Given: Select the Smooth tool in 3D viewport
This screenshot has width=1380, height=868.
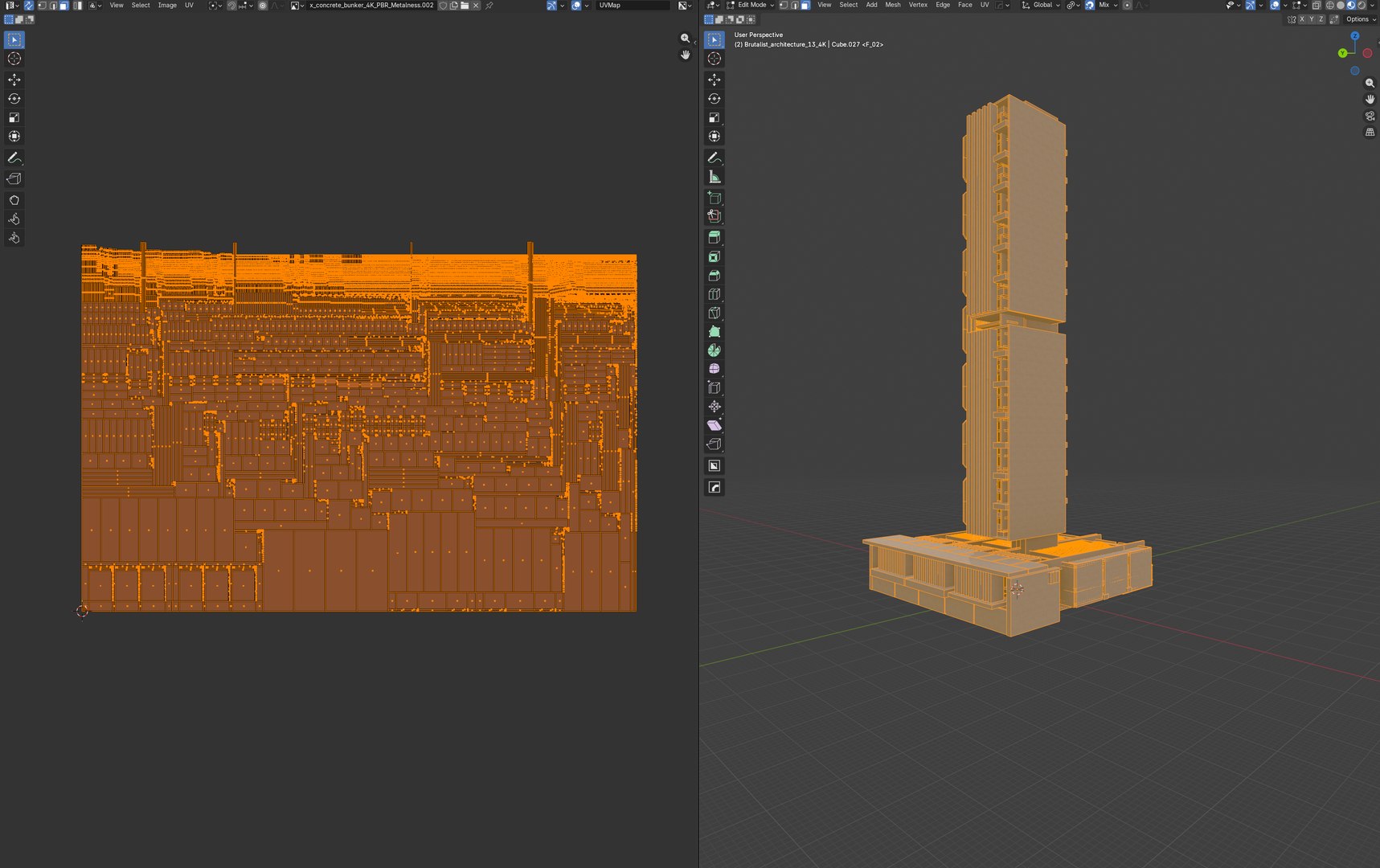Looking at the screenshot, I should (714, 369).
